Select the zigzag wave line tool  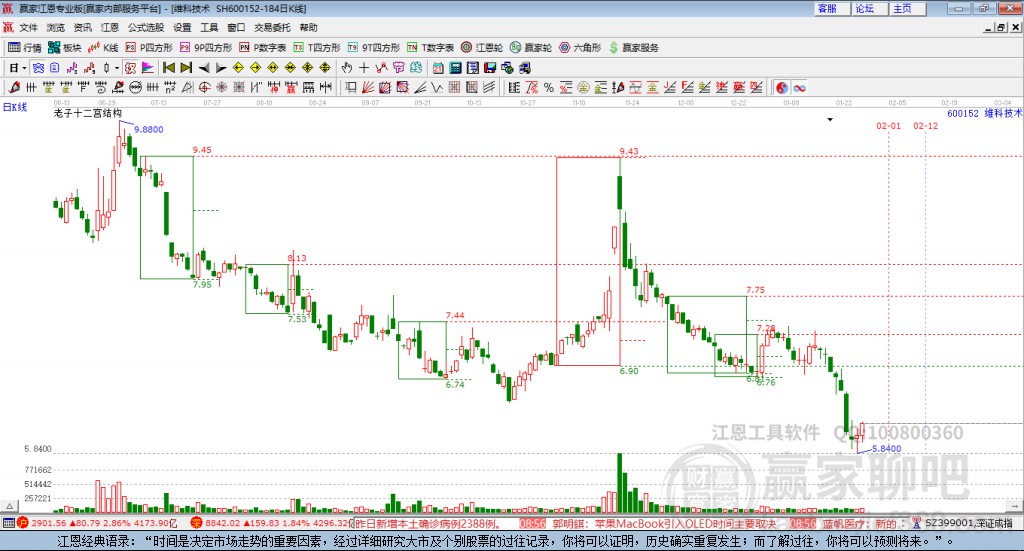pyautogui.click(x=437, y=87)
